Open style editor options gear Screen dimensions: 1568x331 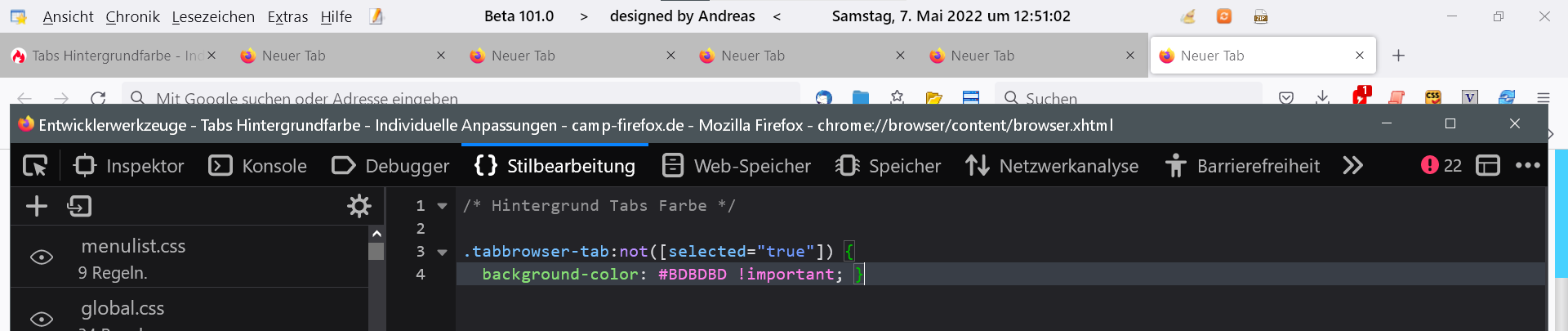359,206
